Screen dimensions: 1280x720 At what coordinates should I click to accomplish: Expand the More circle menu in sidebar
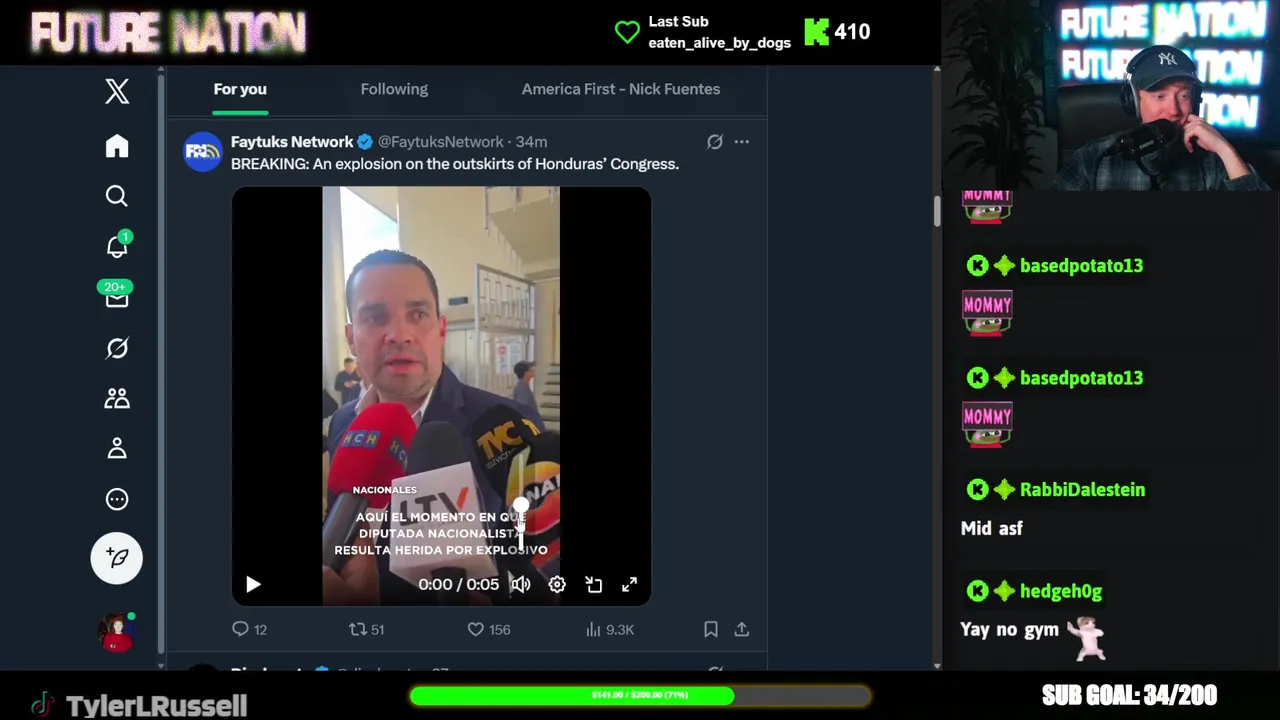click(x=117, y=499)
